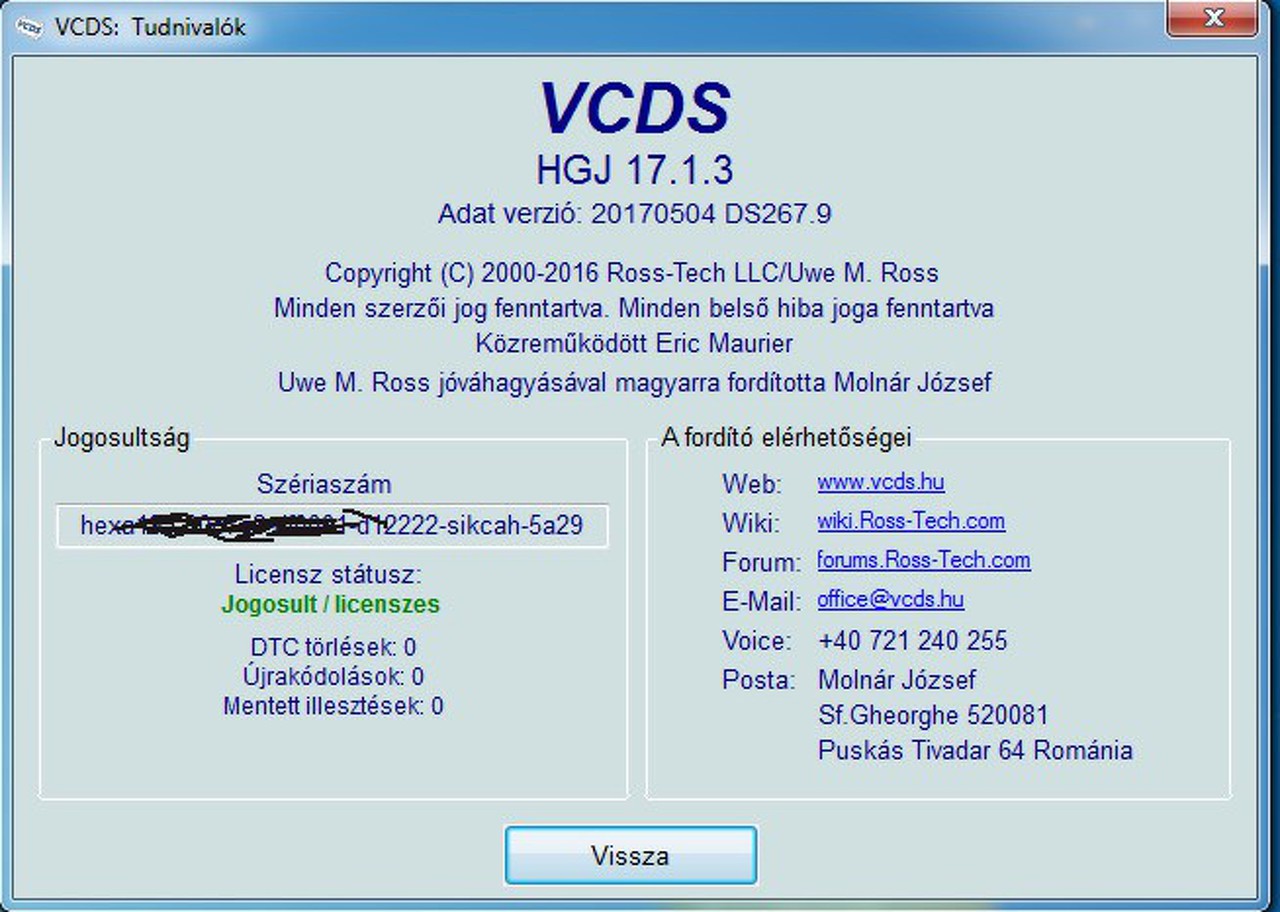
Task: Click the Vissza button
Action: click(x=630, y=855)
